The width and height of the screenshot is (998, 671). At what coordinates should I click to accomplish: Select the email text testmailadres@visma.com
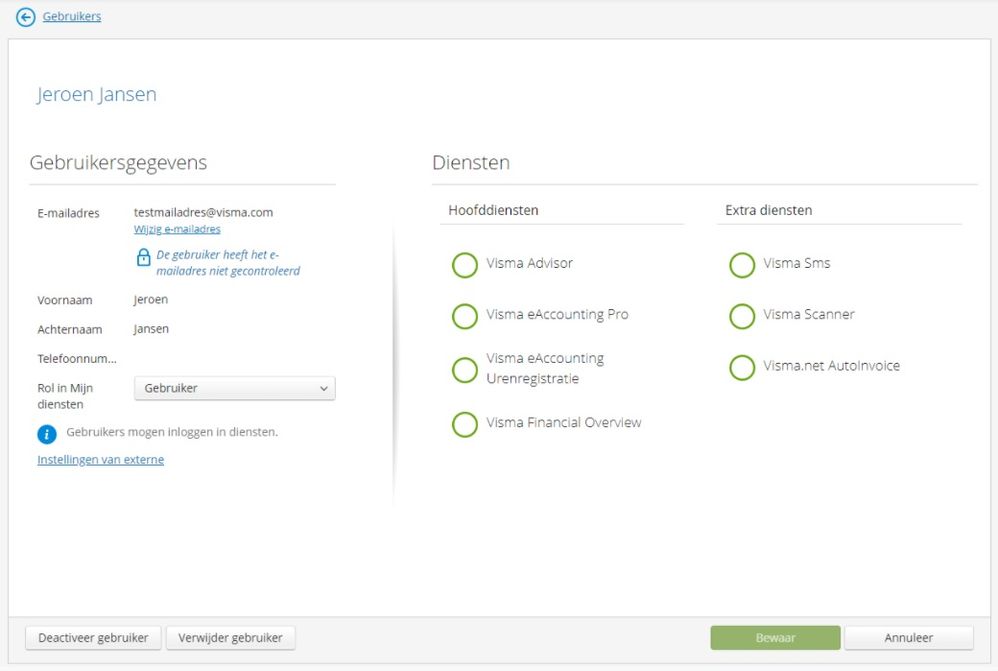click(x=203, y=213)
